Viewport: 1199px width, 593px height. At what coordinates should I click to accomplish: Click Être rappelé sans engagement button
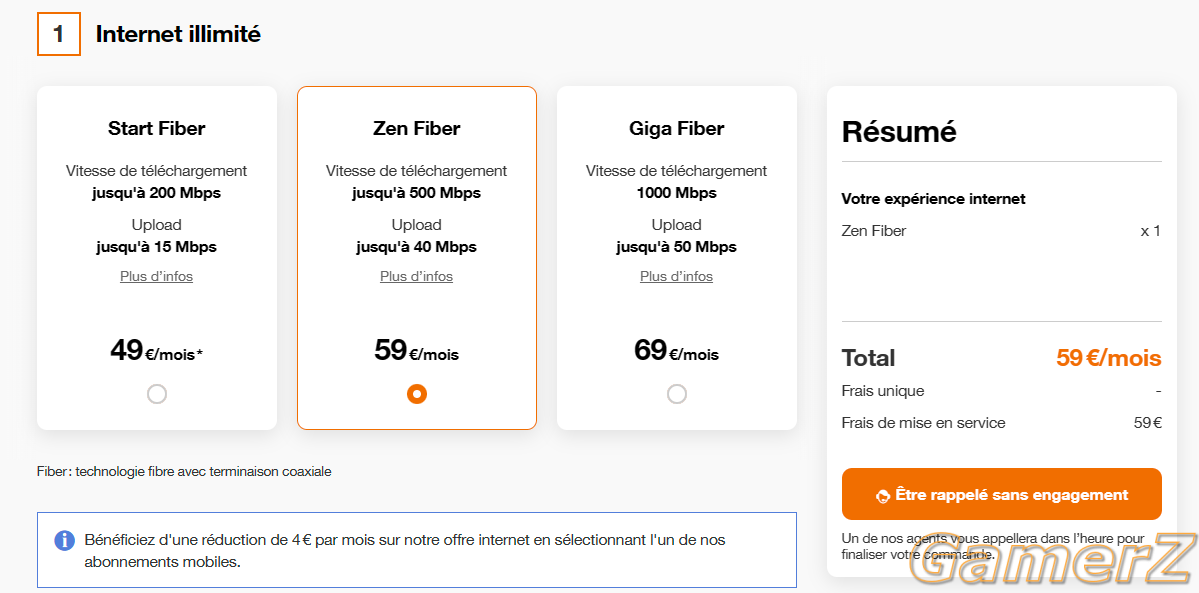1002,494
